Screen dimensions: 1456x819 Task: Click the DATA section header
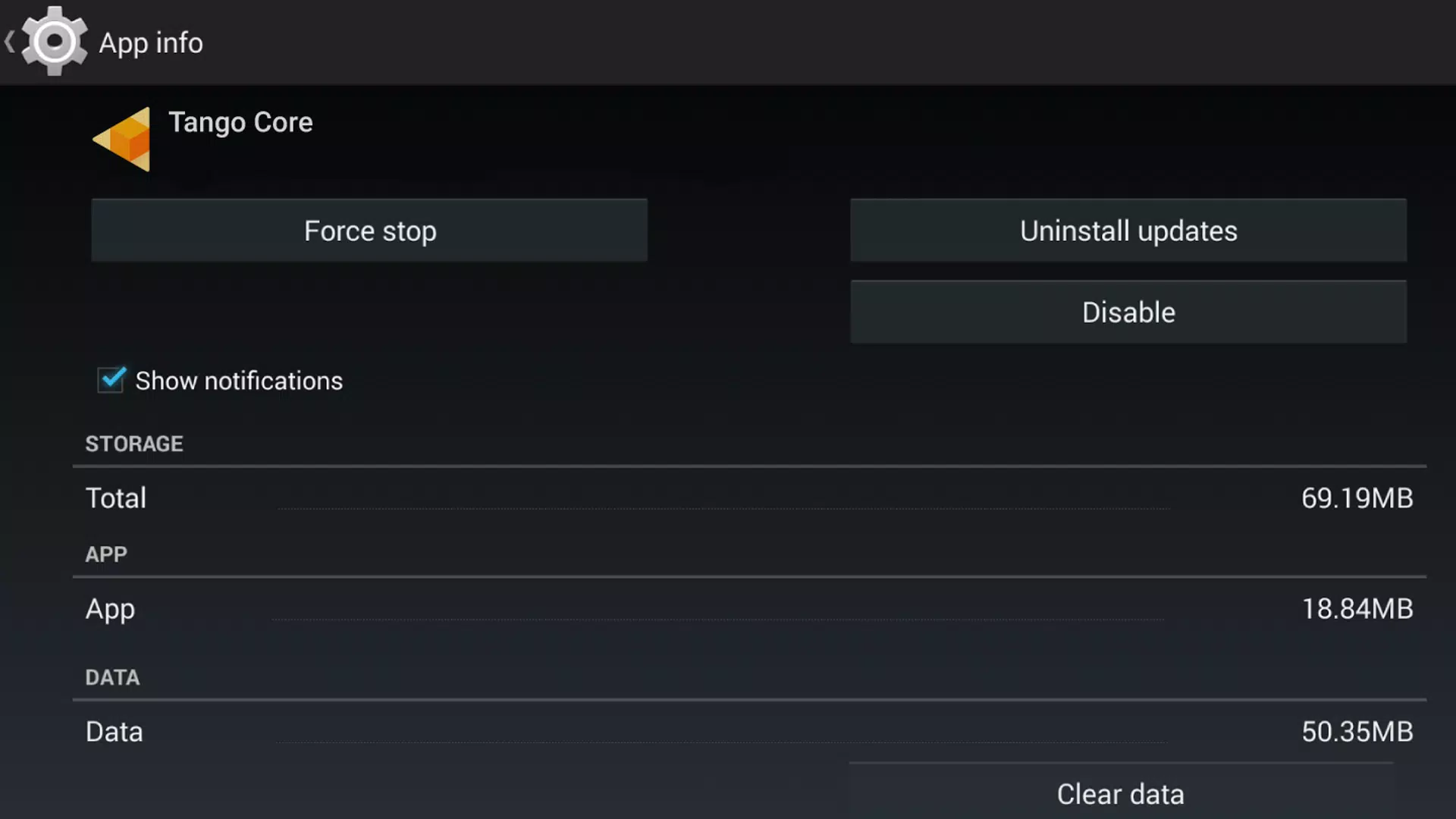[112, 677]
